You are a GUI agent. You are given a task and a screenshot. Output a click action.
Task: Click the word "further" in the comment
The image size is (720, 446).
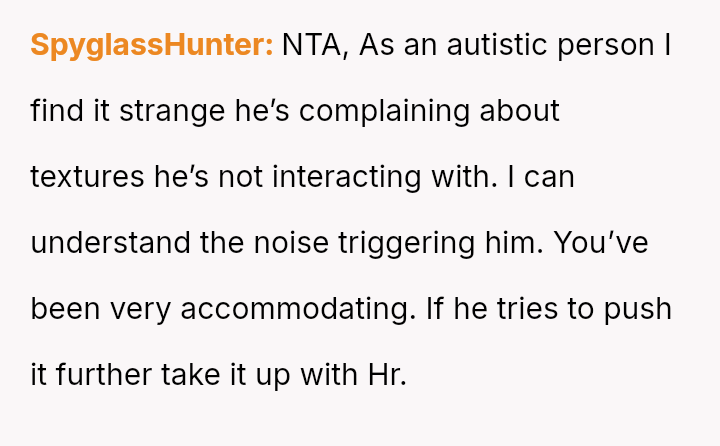point(103,375)
